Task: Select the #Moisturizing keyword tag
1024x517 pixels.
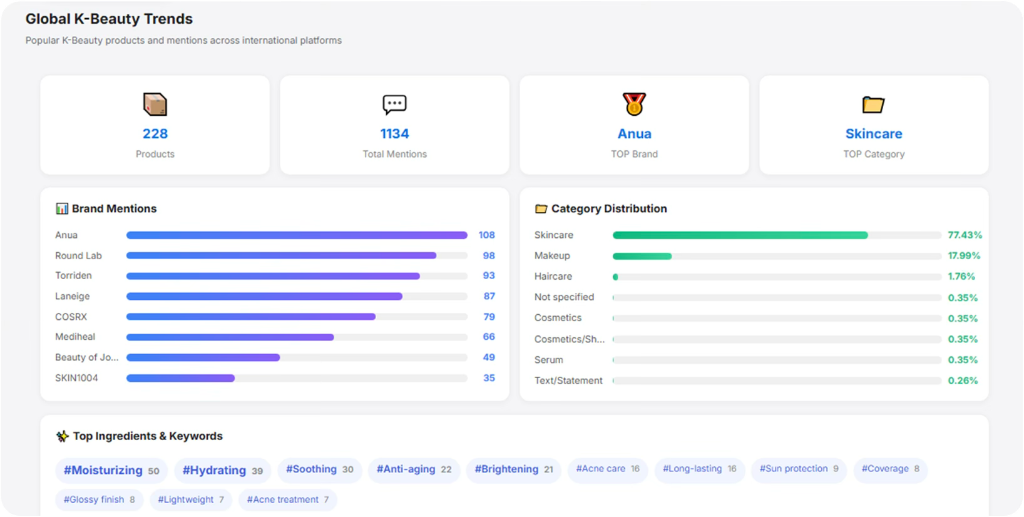Action: [x=111, y=470]
